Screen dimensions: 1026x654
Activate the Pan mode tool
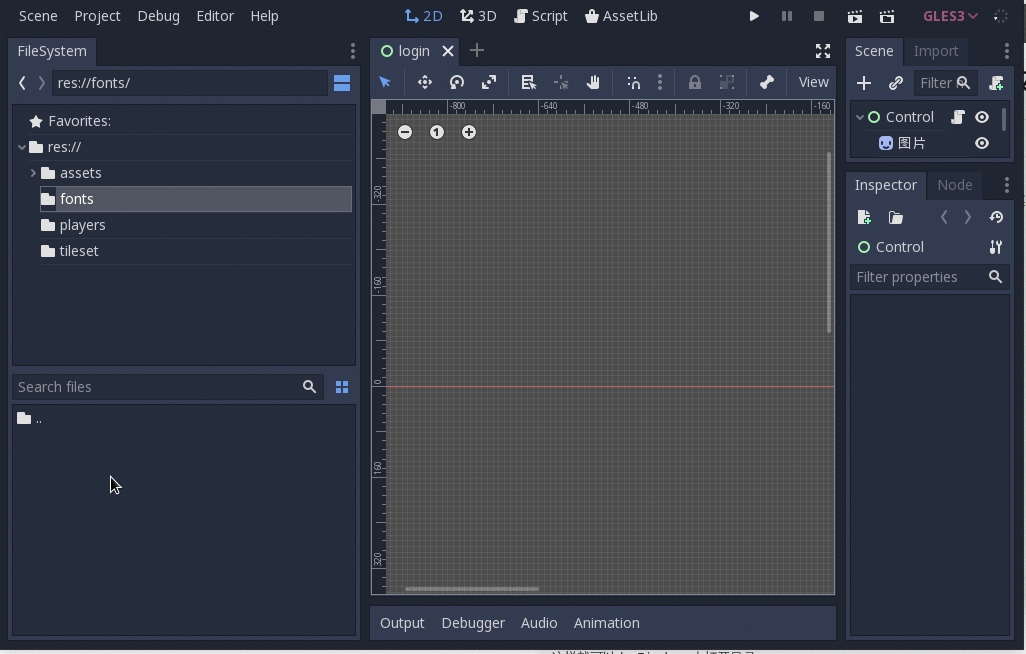593,82
